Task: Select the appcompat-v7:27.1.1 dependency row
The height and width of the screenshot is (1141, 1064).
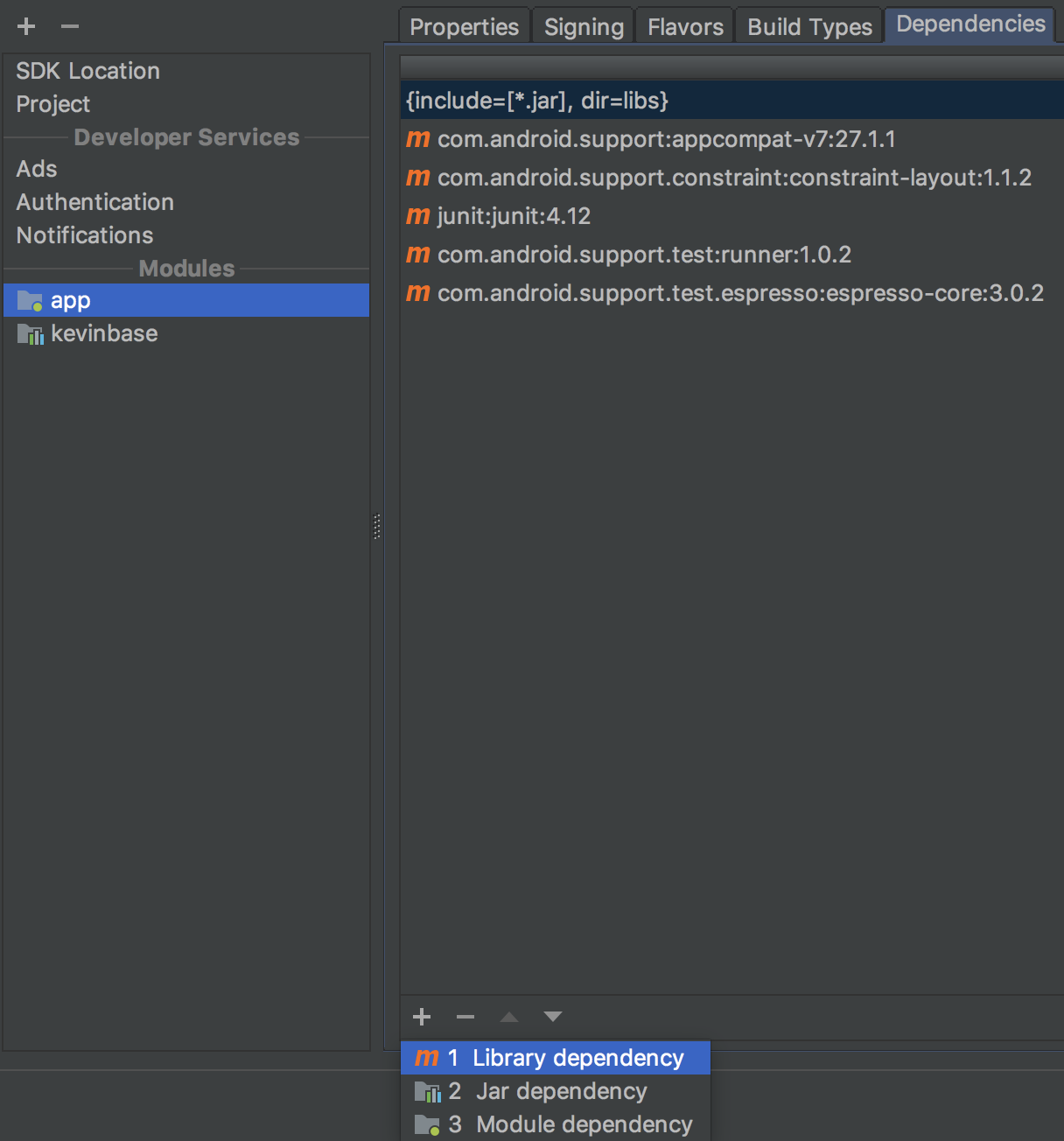Action: click(666, 139)
